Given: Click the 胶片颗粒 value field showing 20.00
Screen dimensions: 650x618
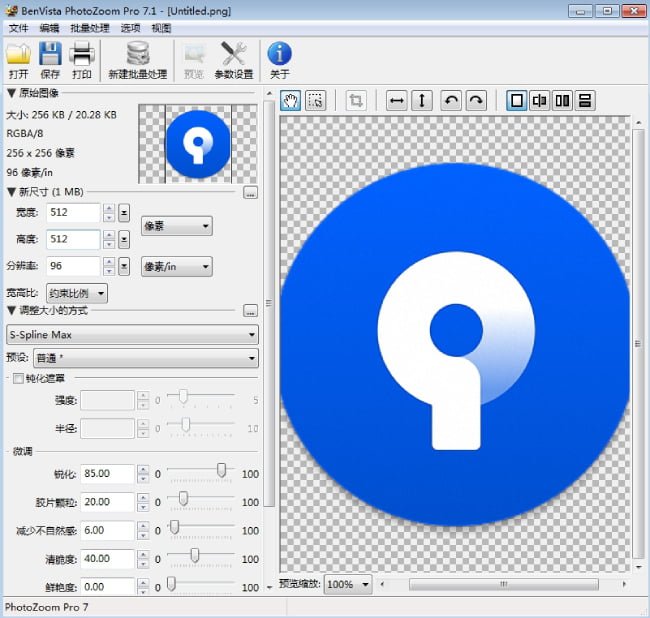Looking at the screenshot, I should click(107, 502).
